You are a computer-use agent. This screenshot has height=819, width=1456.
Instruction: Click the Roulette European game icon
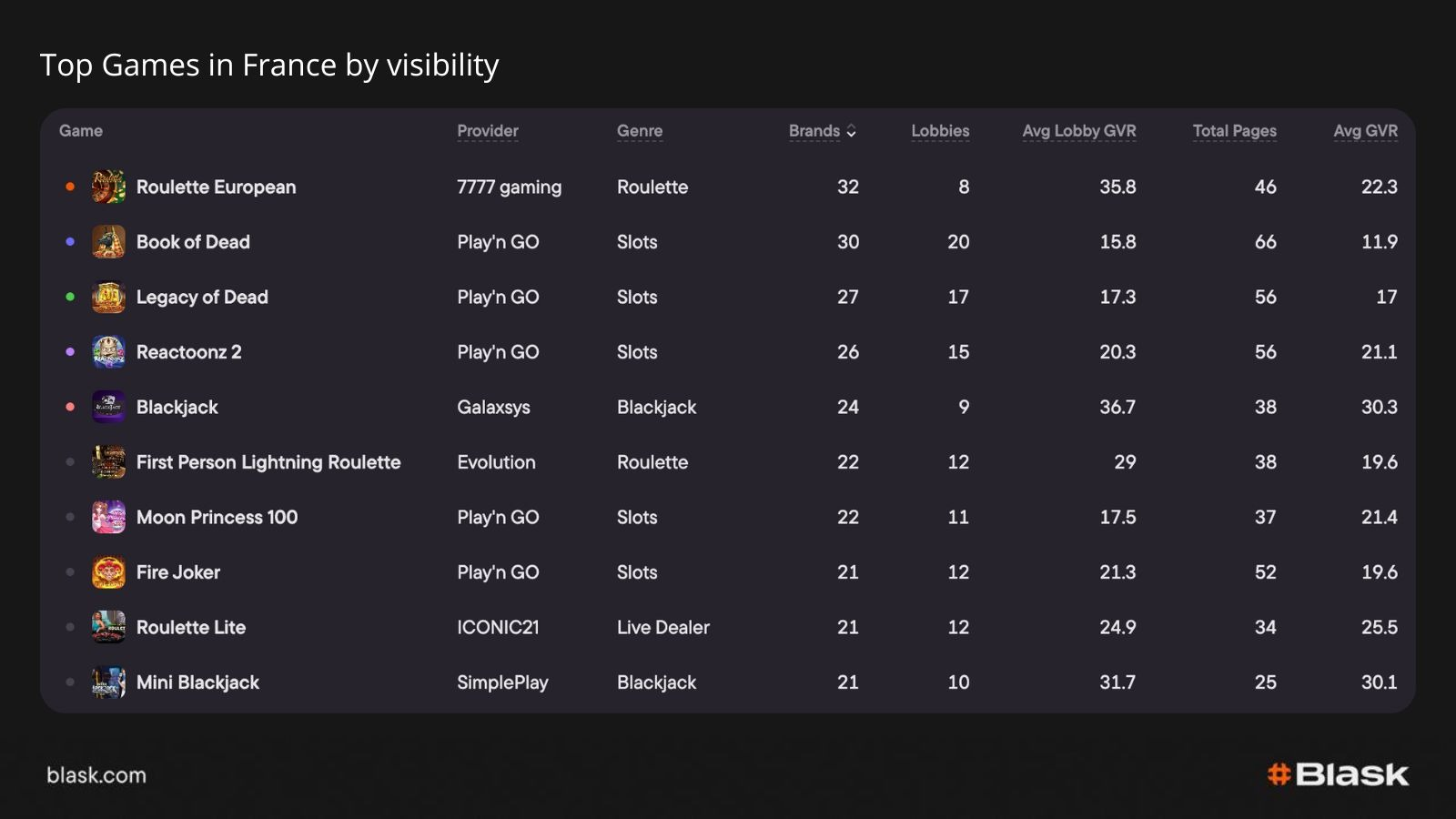pyautogui.click(x=108, y=187)
